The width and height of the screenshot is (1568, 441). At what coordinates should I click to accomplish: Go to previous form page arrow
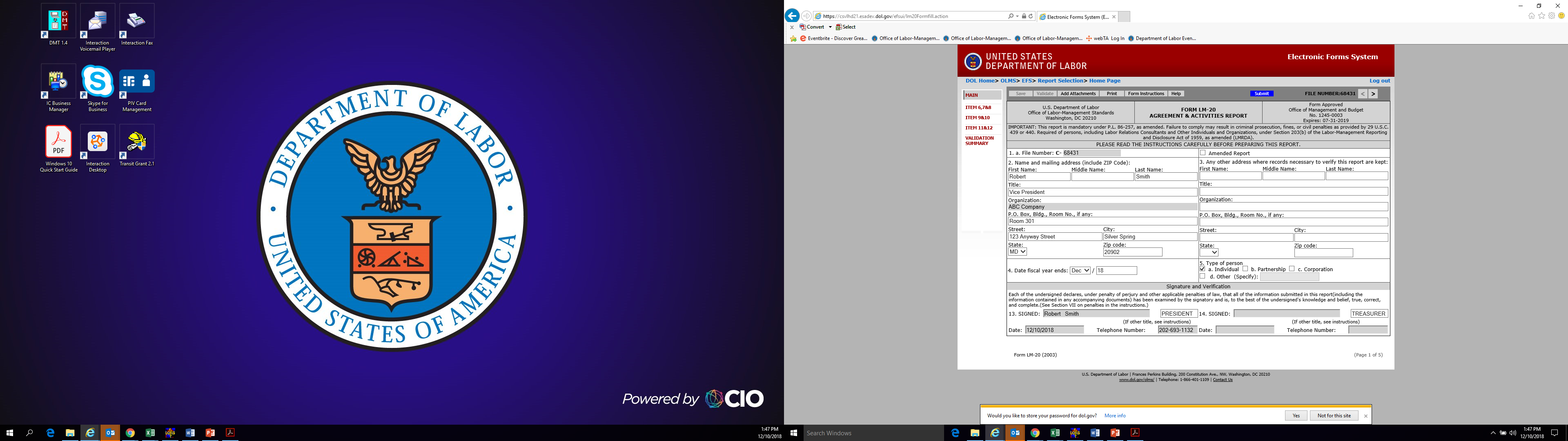click(1363, 94)
